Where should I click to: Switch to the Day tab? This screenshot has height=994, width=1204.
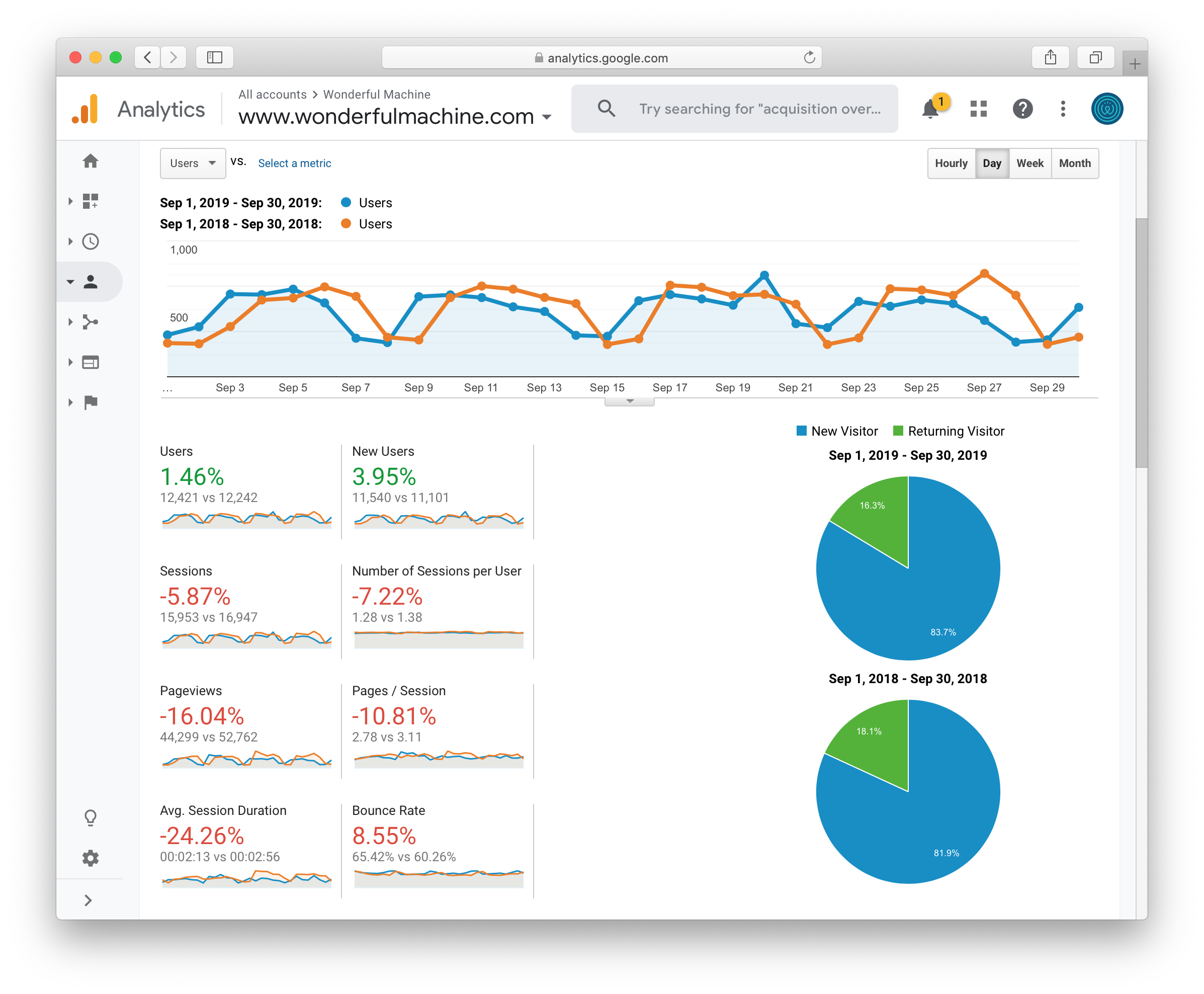(x=992, y=163)
